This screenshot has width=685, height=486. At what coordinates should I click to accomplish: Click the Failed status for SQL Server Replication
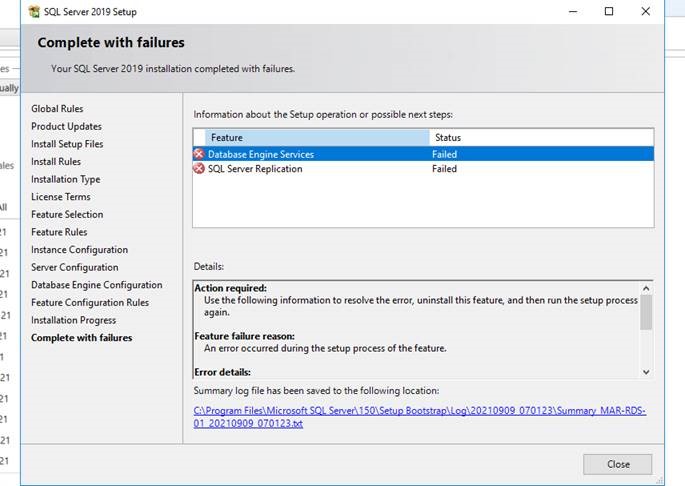point(444,169)
